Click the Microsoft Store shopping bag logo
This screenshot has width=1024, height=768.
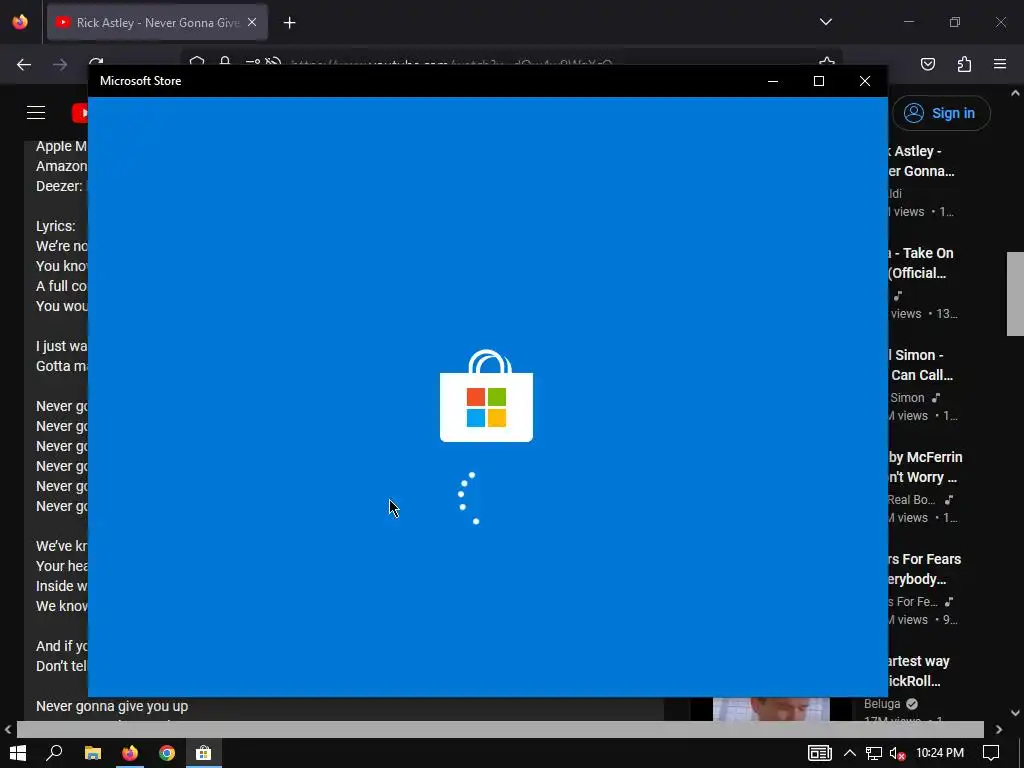pos(487,396)
